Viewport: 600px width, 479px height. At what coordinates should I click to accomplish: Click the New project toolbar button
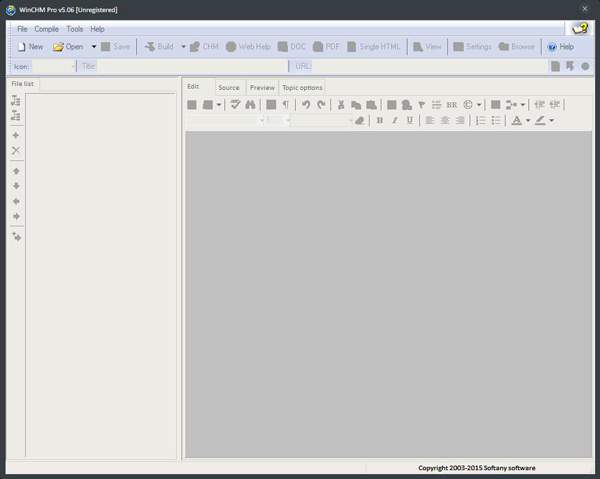[31, 47]
